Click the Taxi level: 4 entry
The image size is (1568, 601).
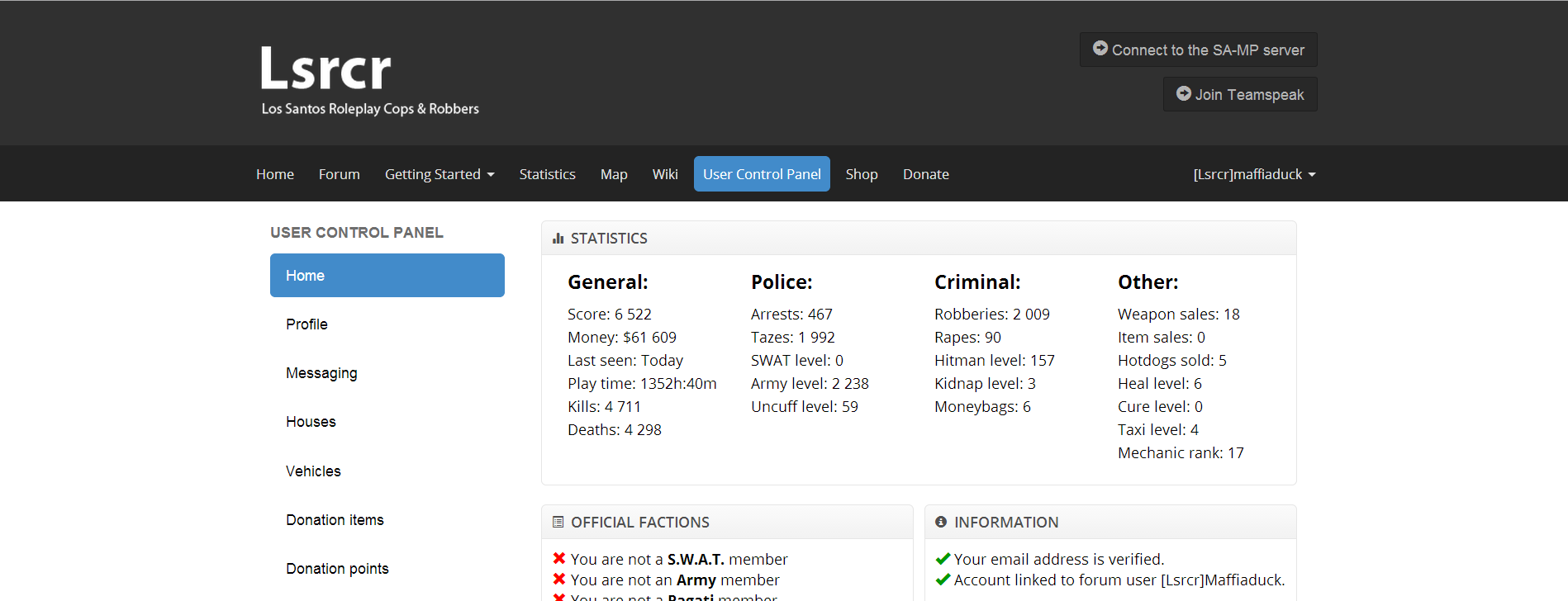(1158, 430)
